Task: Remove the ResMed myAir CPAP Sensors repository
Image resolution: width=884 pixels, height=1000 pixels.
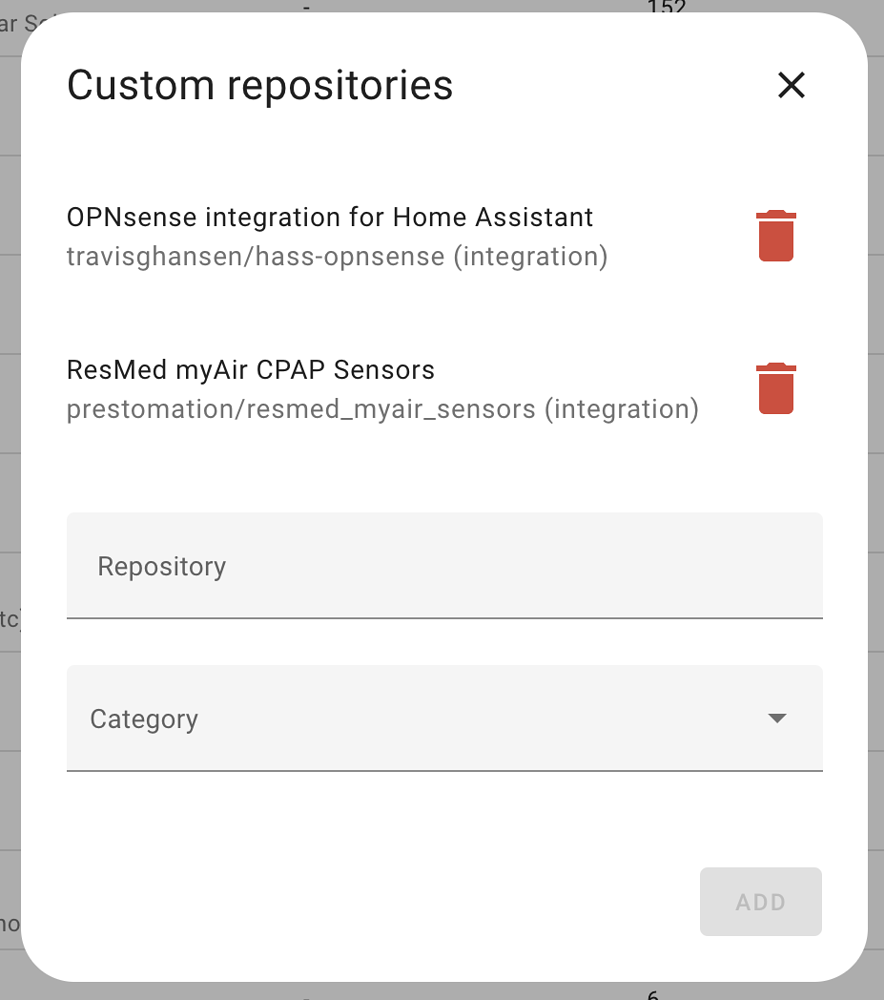Action: point(776,388)
